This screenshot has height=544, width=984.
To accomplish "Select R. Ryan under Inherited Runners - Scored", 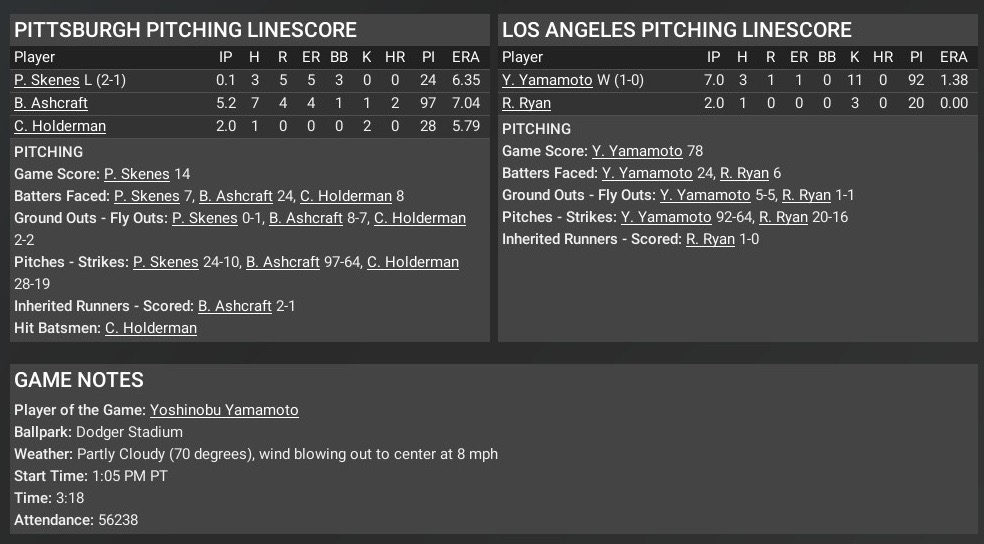I will point(710,240).
